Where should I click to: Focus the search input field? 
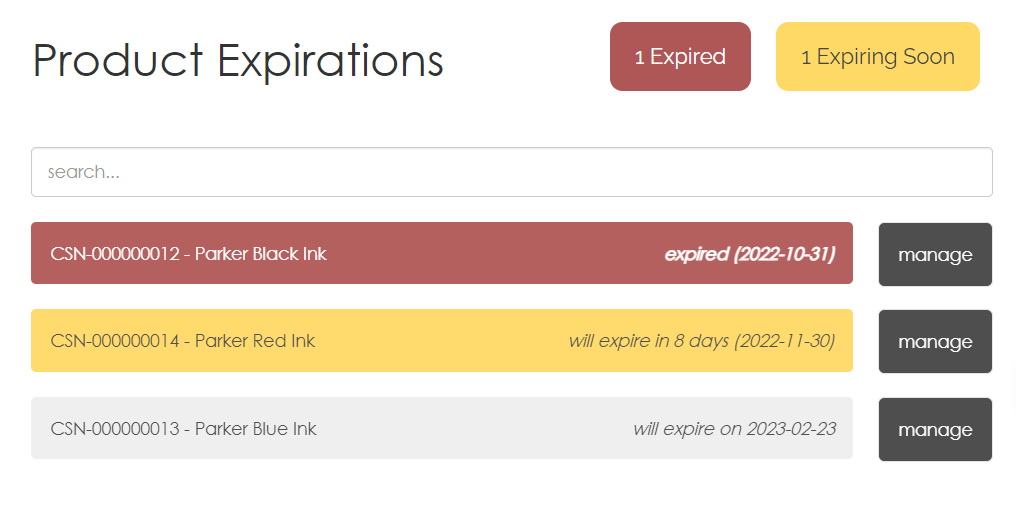tap(511, 172)
